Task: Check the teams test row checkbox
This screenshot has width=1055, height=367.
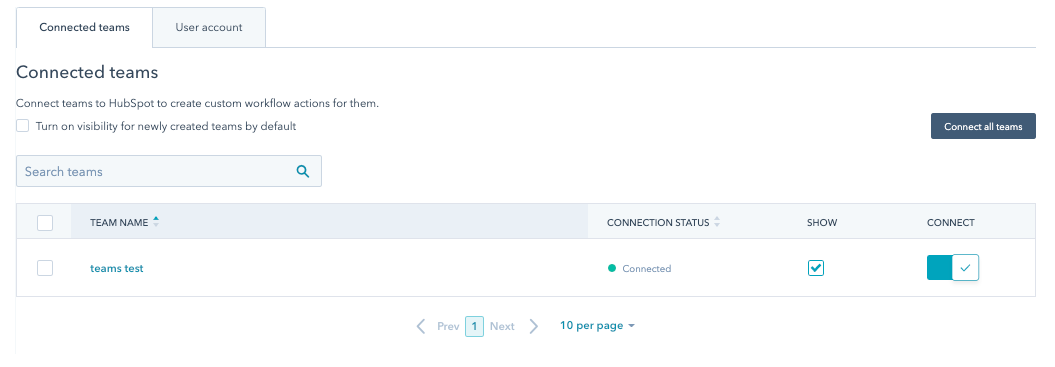Action: point(45,268)
